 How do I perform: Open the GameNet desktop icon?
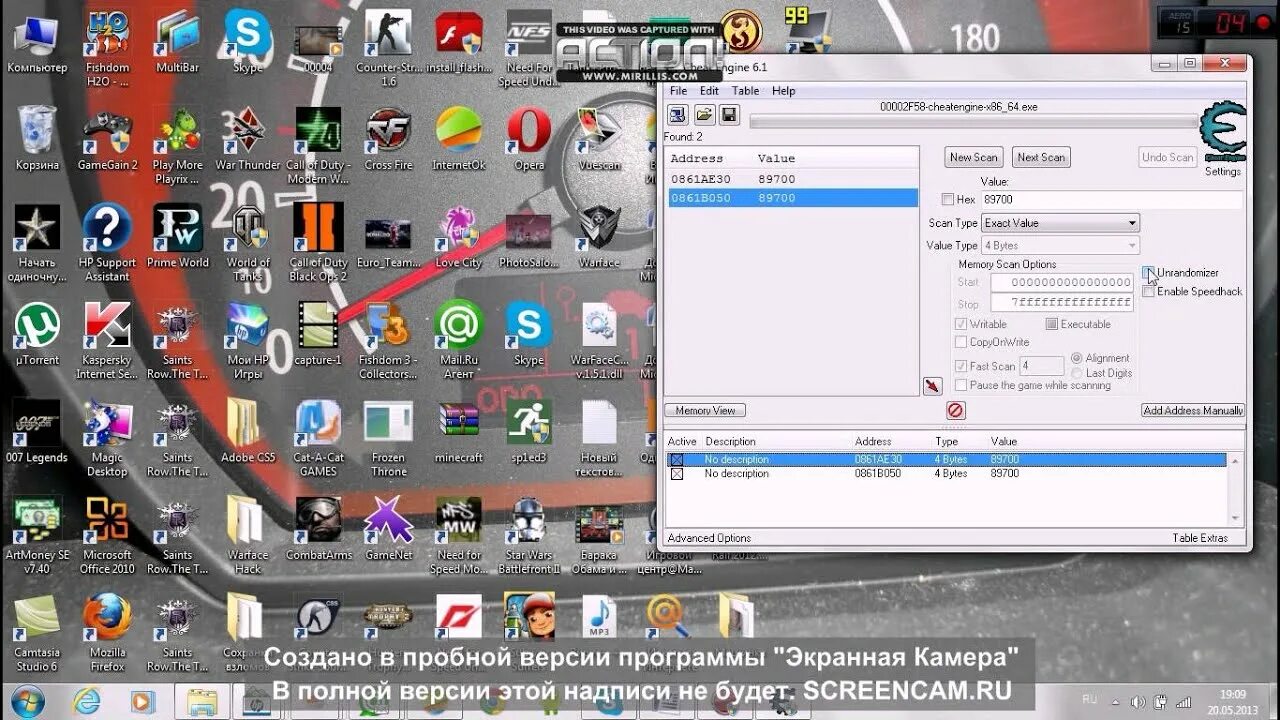click(x=388, y=530)
